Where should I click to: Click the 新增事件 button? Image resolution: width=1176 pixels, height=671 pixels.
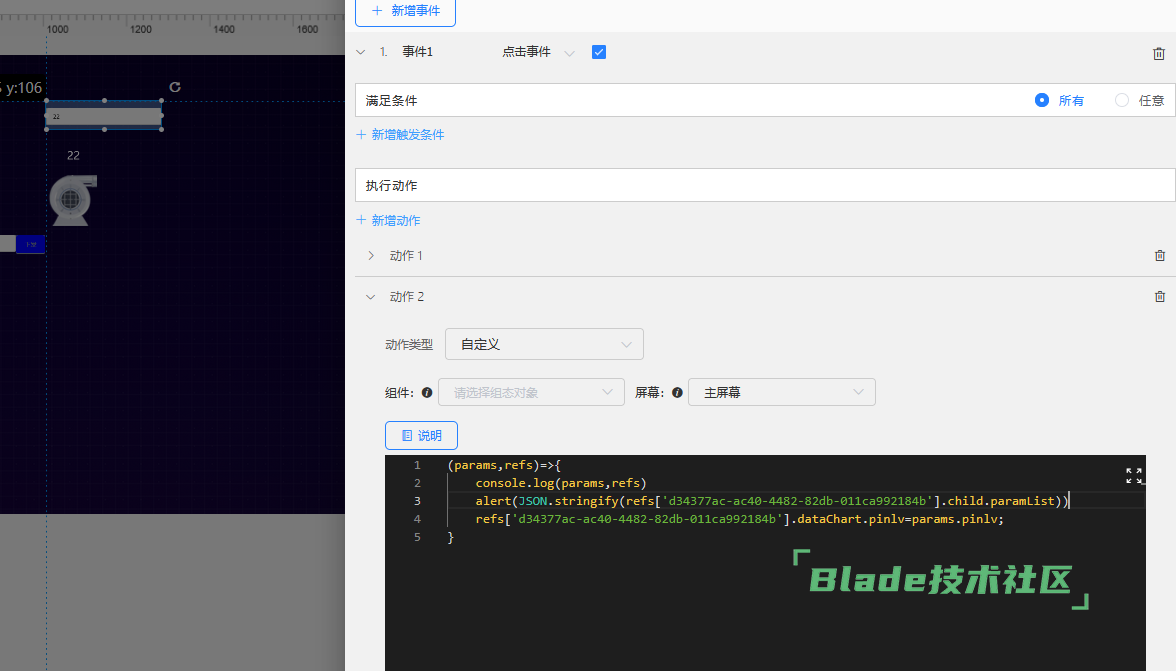pos(405,10)
